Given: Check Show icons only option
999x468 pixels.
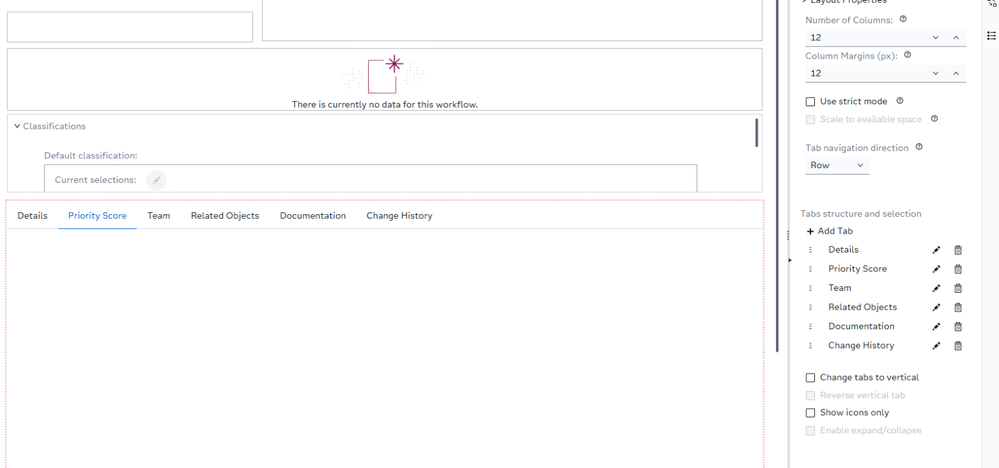Looking at the screenshot, I should (810, 413).
